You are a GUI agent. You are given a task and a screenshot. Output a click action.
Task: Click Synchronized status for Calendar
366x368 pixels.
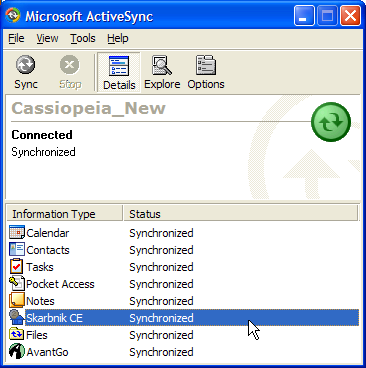pos(161,233)
